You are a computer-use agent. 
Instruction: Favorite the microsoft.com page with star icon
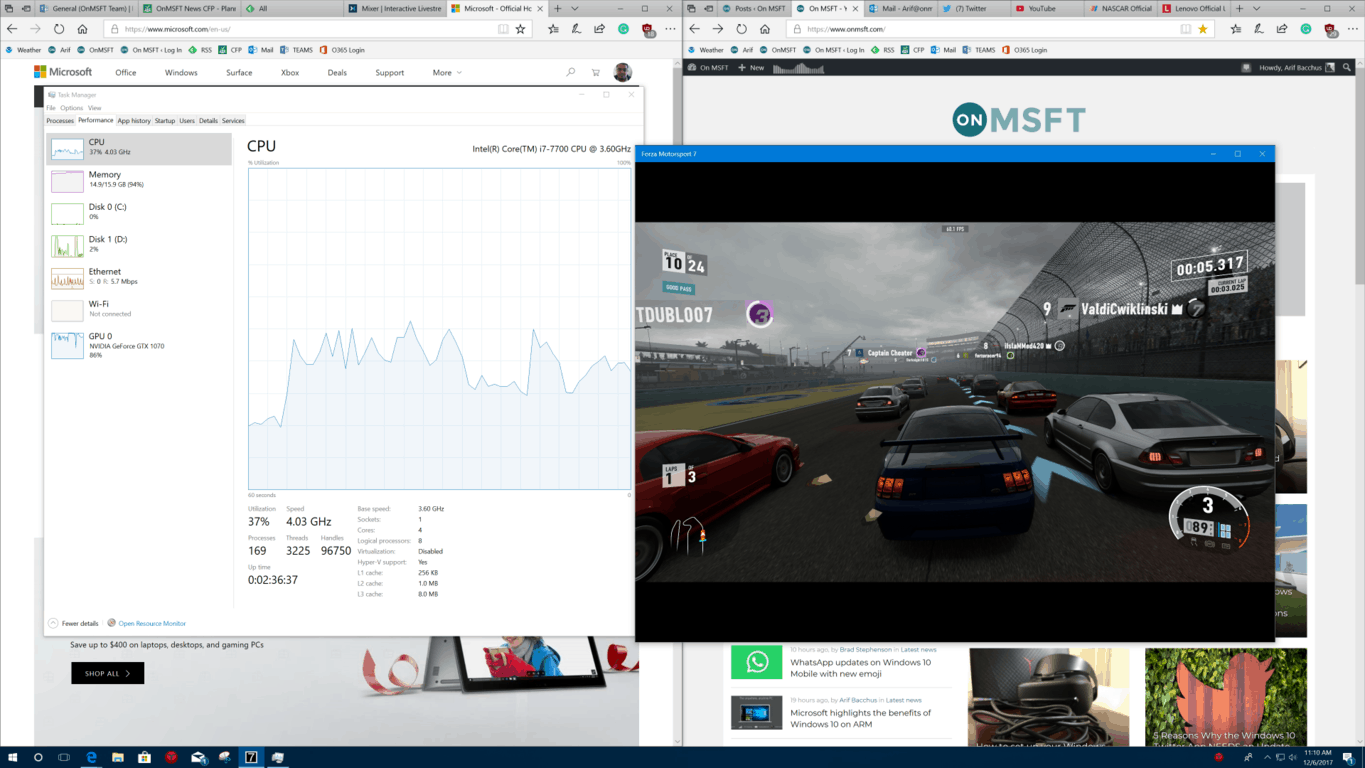(x=520, y=29)
